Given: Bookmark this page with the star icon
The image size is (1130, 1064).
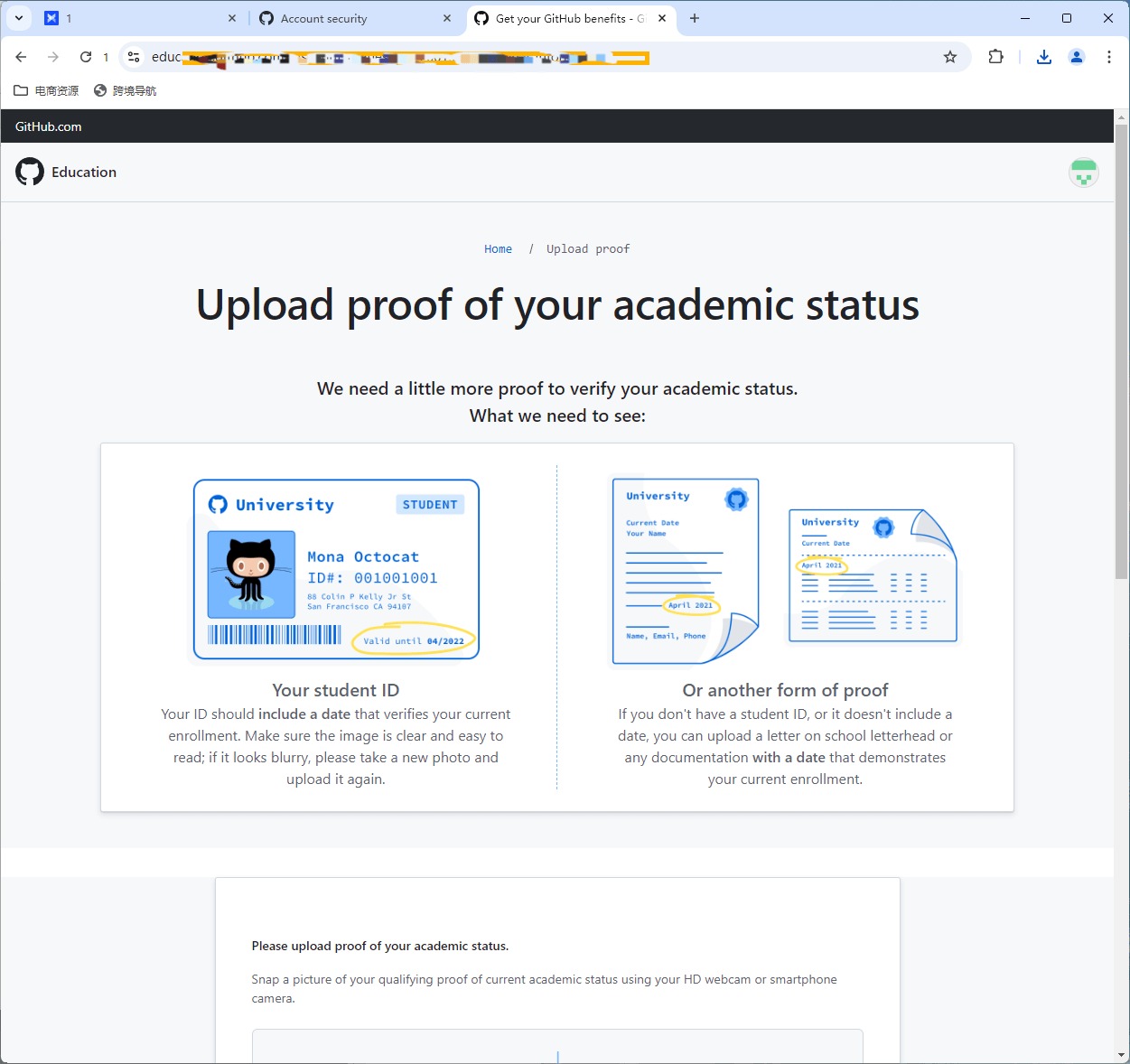Looking at the screenshot, I should (949, 57).
